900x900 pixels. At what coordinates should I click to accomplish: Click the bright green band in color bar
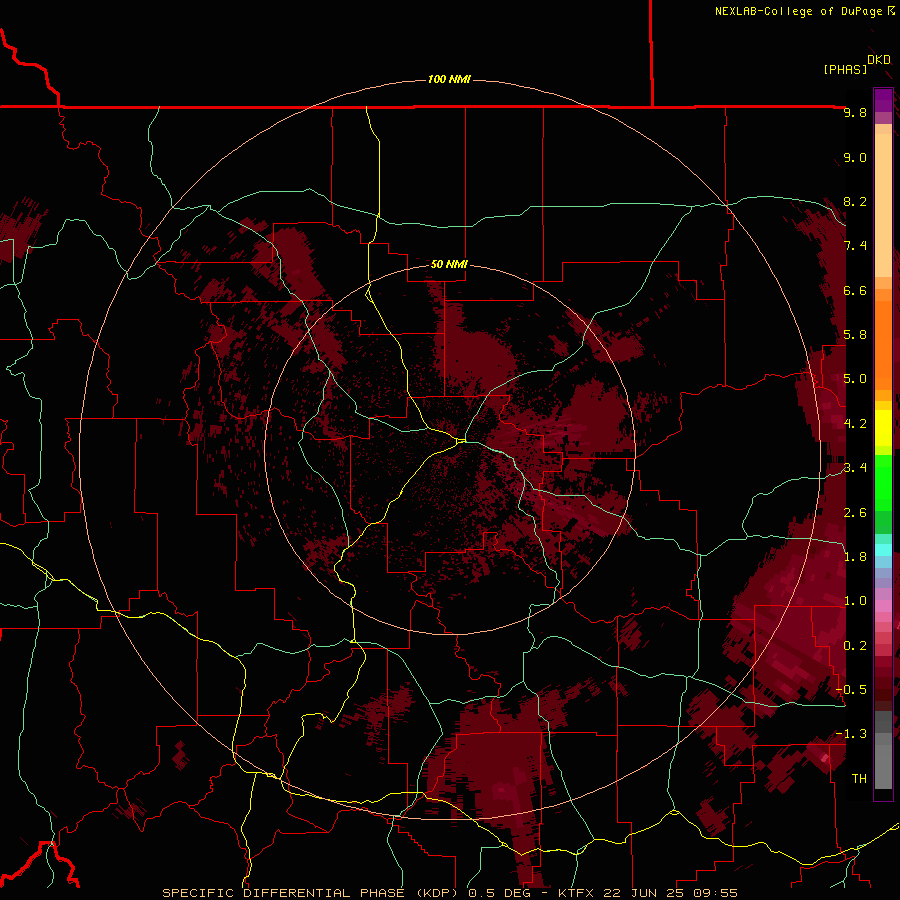(883, 483)
